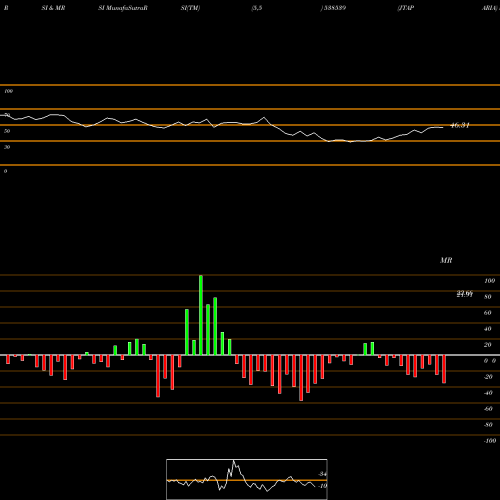Image resolution: width=500 pixels, height=500 pixels.
Task: Click the MR axis label -20
Action: coord(488,377)
